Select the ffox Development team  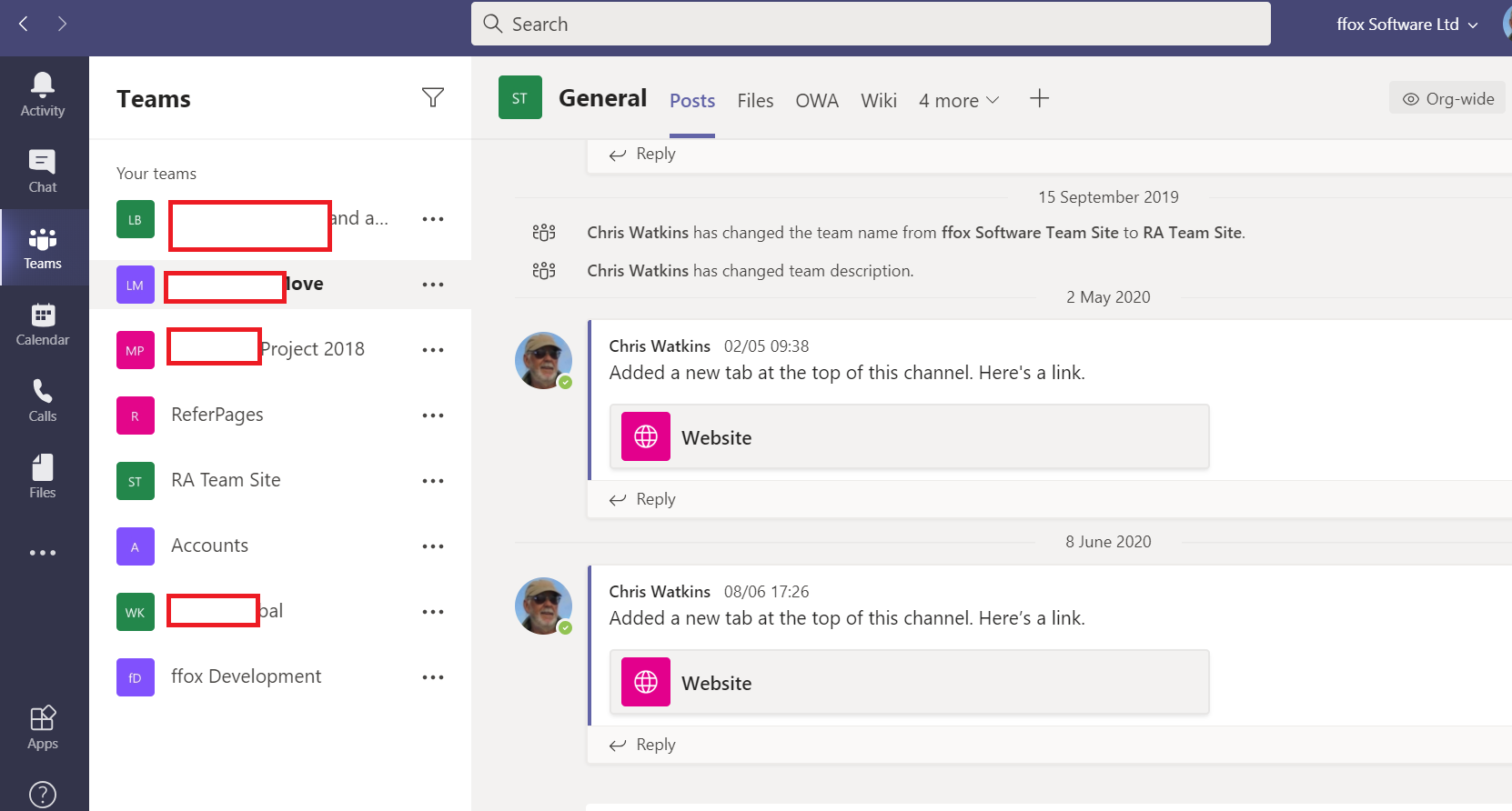click(x=280, y=677)
